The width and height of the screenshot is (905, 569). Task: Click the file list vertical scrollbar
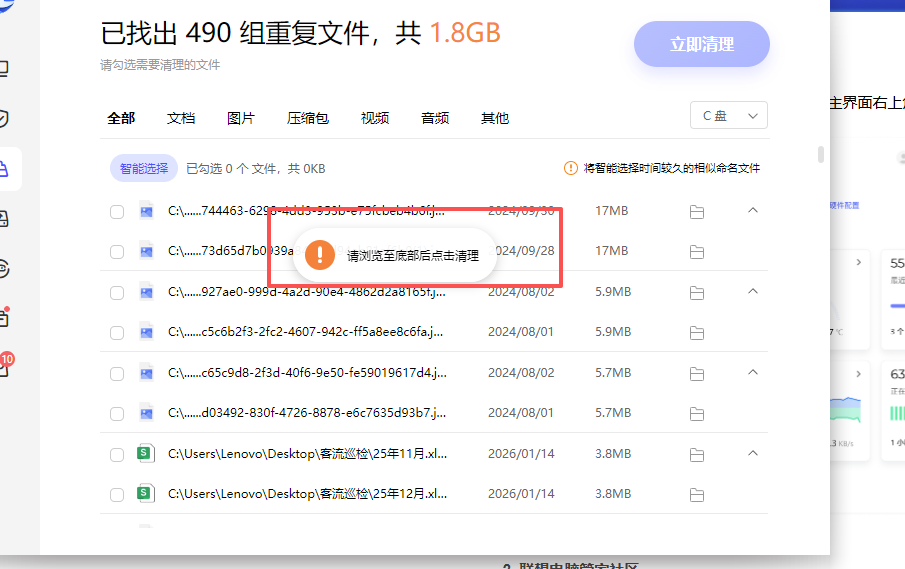click(x=821, y=155)
